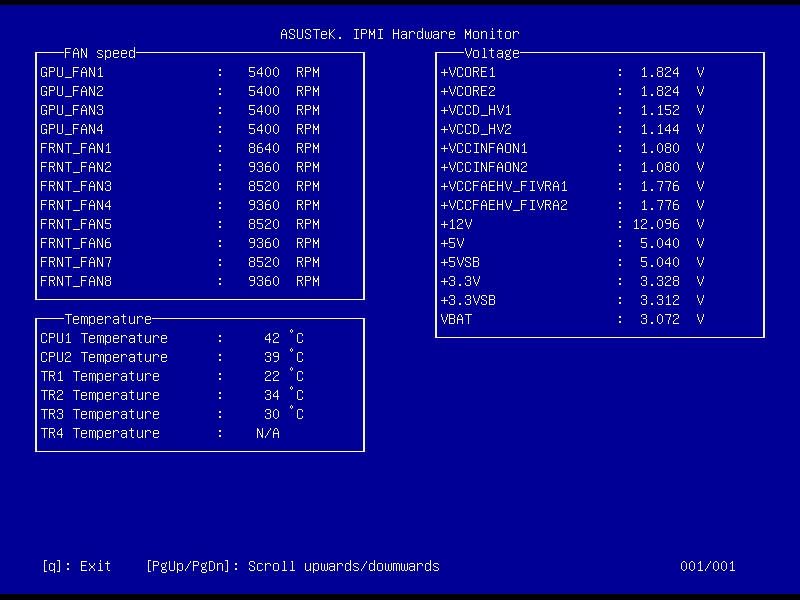Click the +VCCINFAON2 label

[484, 167]
